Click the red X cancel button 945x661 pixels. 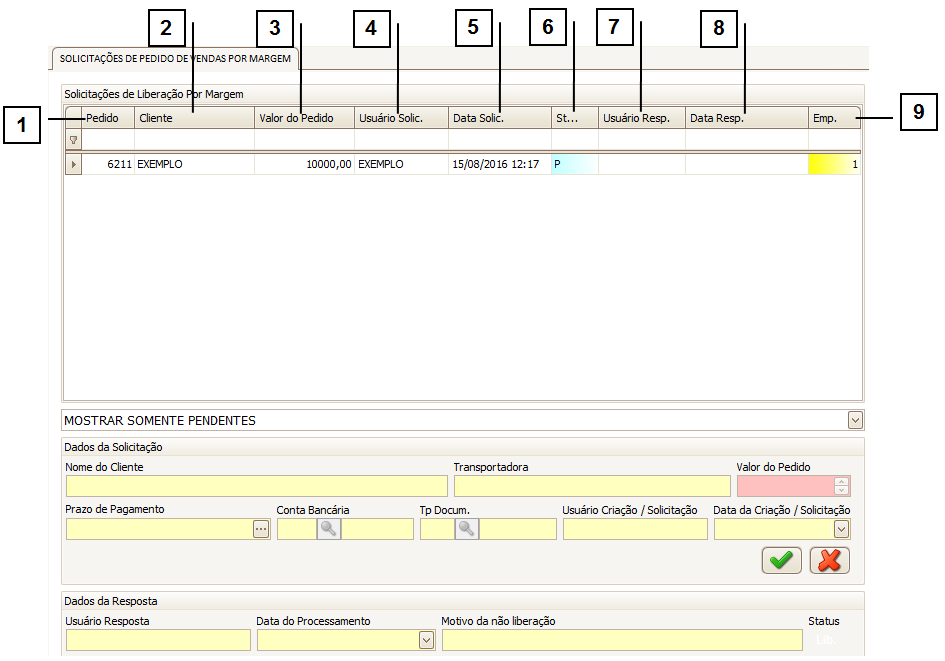(x=829, y=561)
